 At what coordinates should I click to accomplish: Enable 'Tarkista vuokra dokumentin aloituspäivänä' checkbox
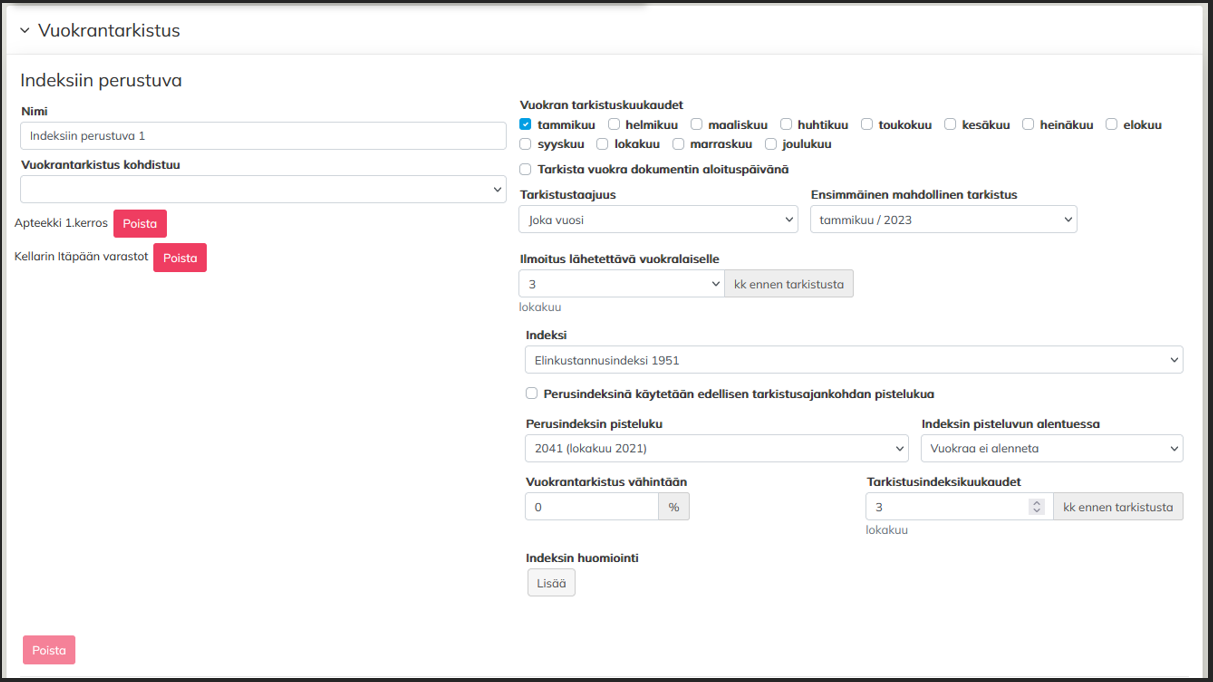pyautogui.click(x=526, y=169)
